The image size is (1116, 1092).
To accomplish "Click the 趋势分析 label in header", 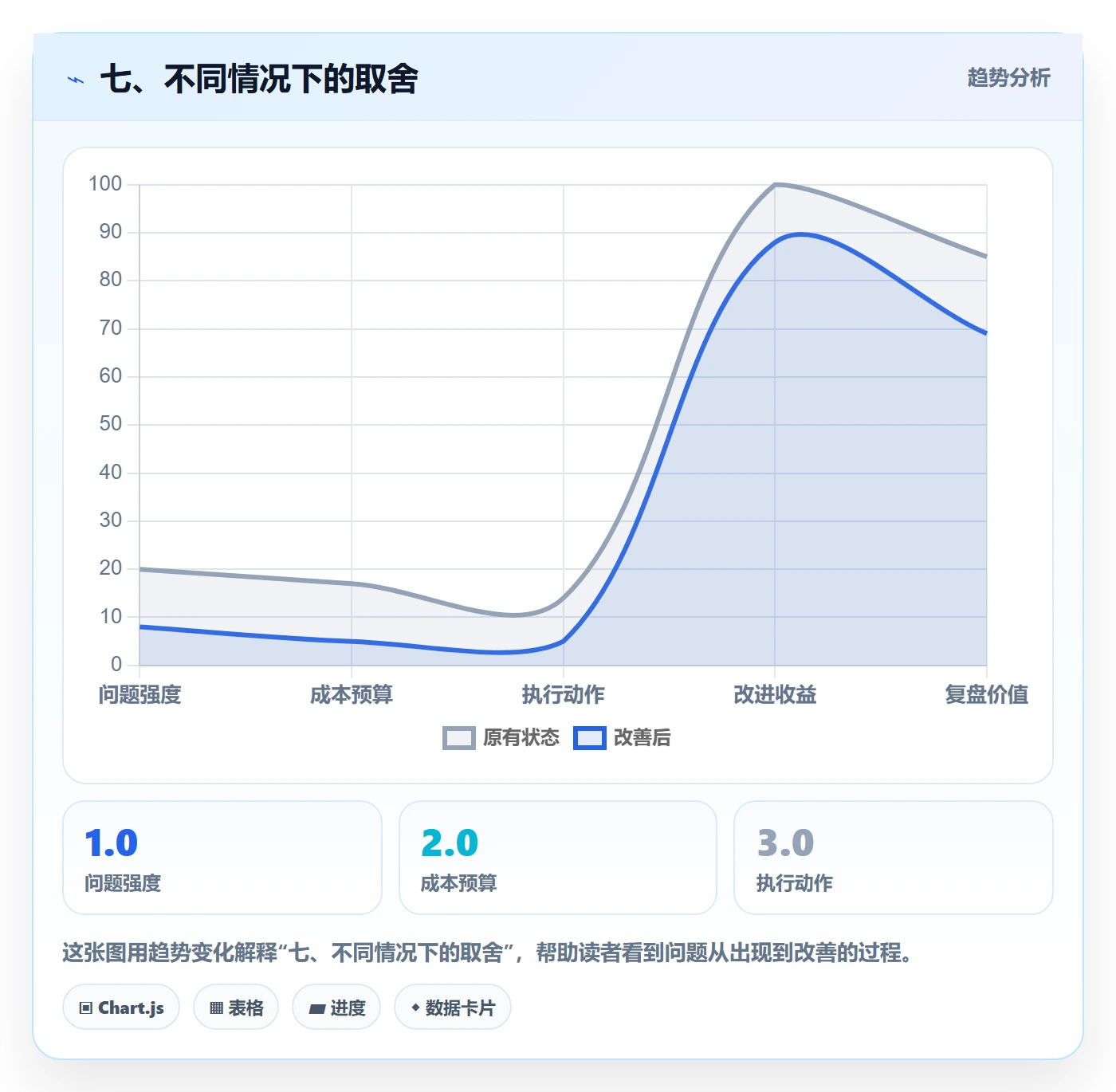I will point(1008,78).
